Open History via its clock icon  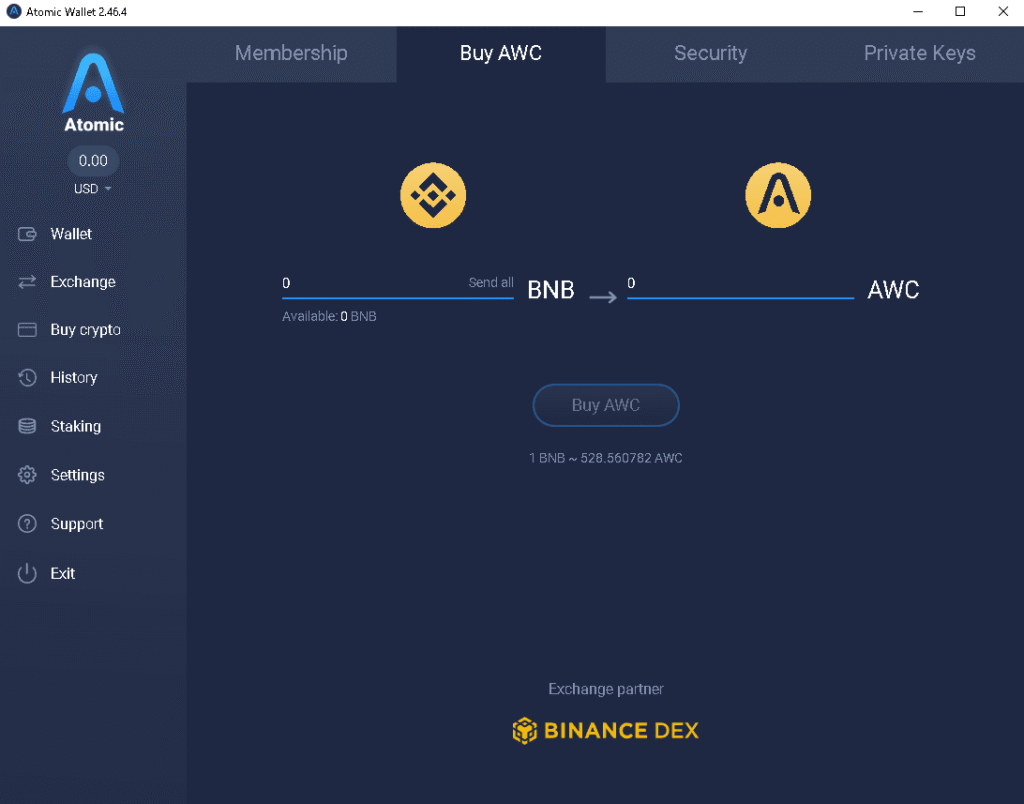(x=28, y=378)
